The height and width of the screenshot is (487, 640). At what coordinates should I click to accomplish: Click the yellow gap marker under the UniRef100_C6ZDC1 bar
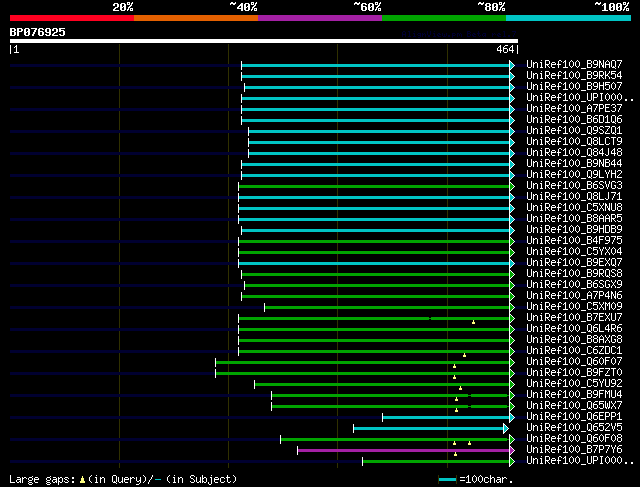[x=464, y=355]
